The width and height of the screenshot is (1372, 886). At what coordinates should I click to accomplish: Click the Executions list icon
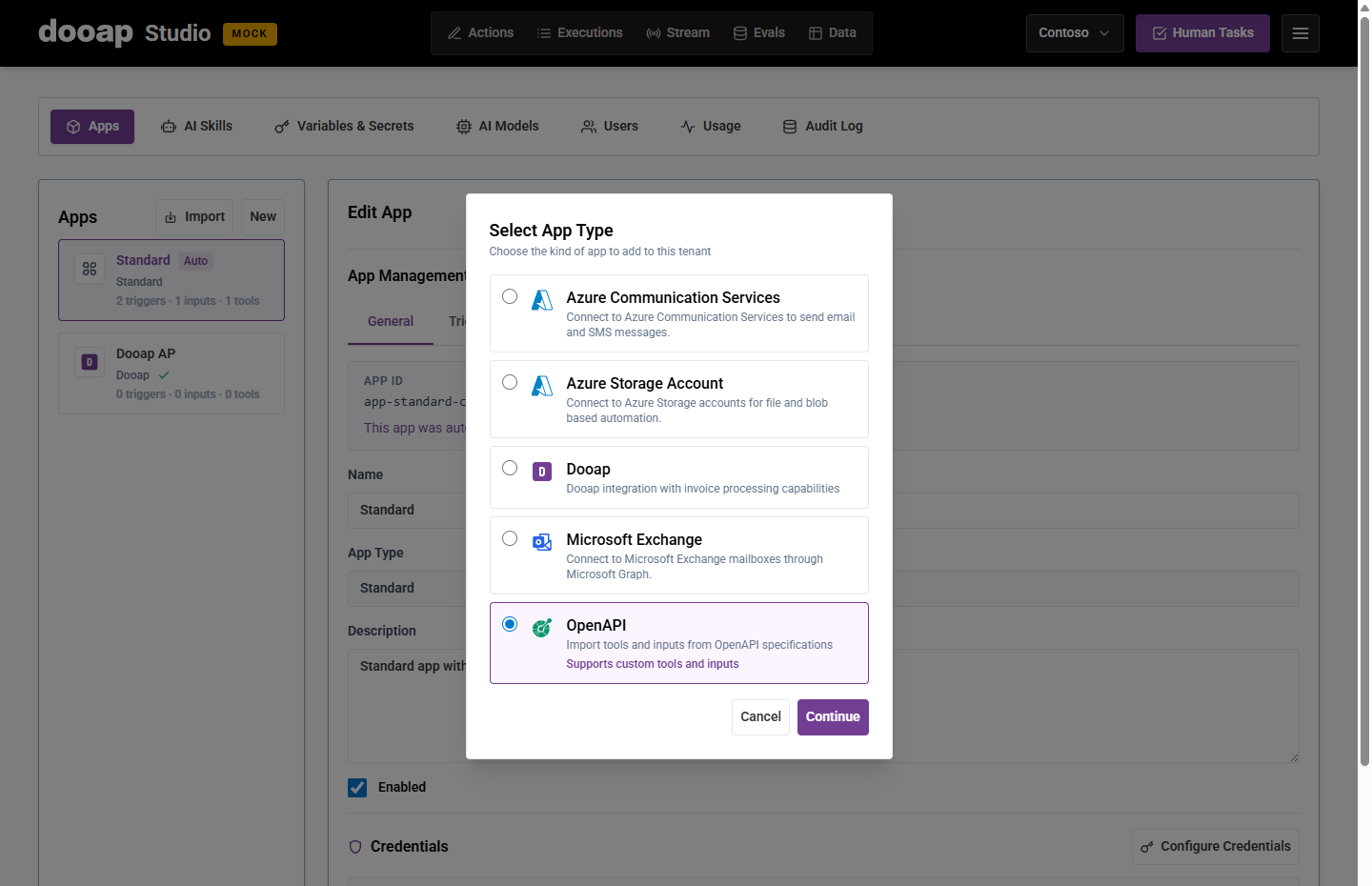pos(544,33)
